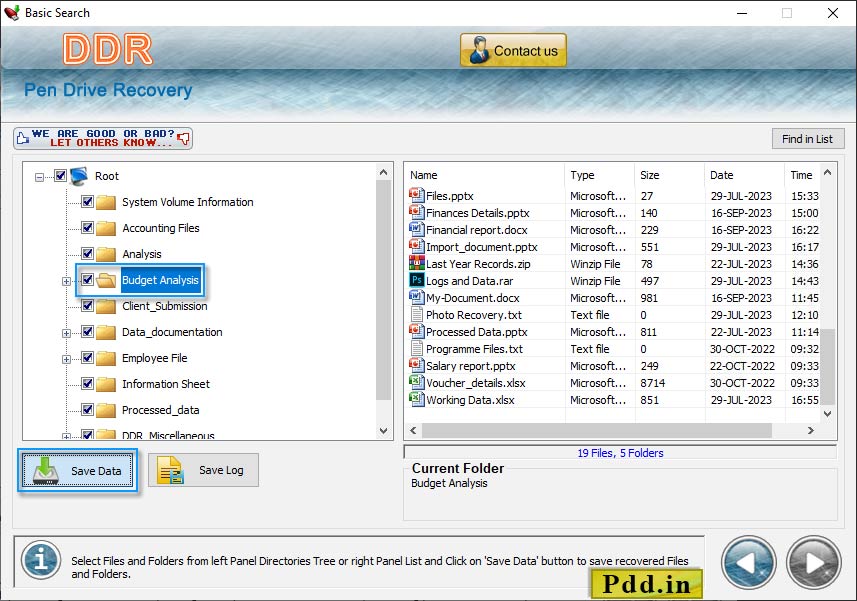The image size is (857, 601).
Task: Click the Last Year Records.zip archive icon
Action: point(416,263)
